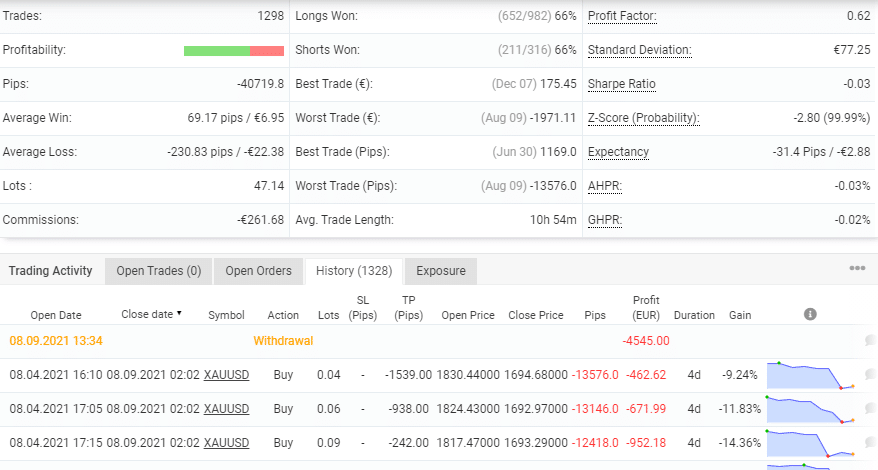Click Lots total value 47.14
Image resolution: width=878 pixels, height=470 pixels.
(269, 186)
